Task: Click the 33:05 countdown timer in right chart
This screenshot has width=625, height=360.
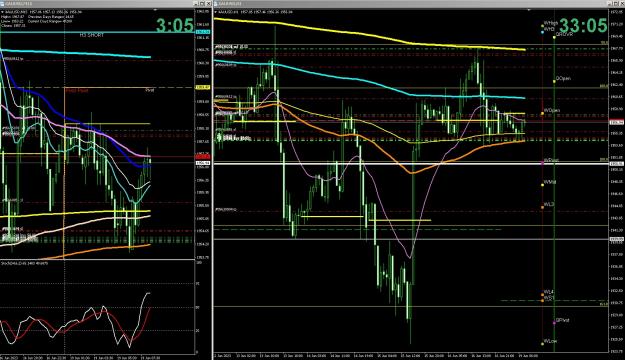Action: point(583,26)
